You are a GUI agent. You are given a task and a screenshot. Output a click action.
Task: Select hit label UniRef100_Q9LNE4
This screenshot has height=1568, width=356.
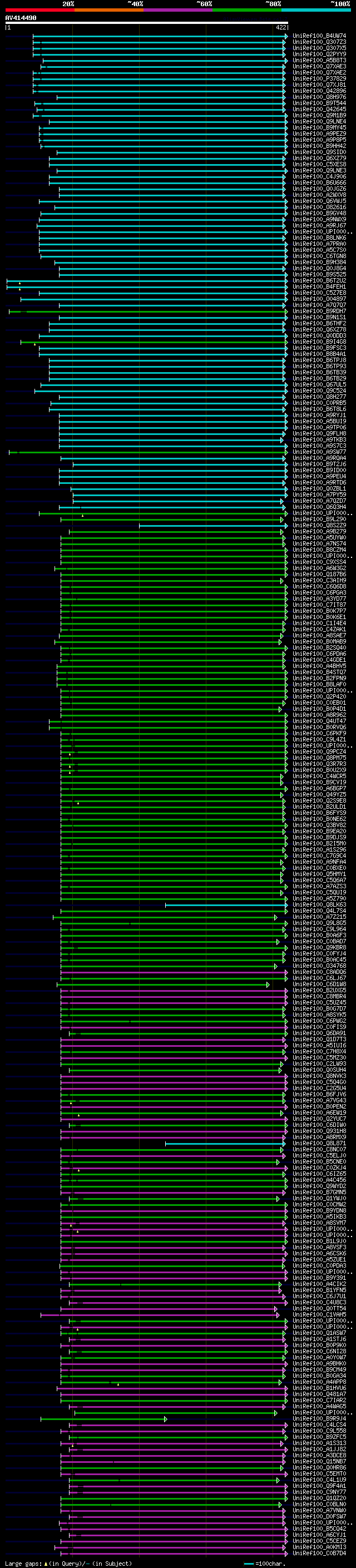[x=319, y=122]
